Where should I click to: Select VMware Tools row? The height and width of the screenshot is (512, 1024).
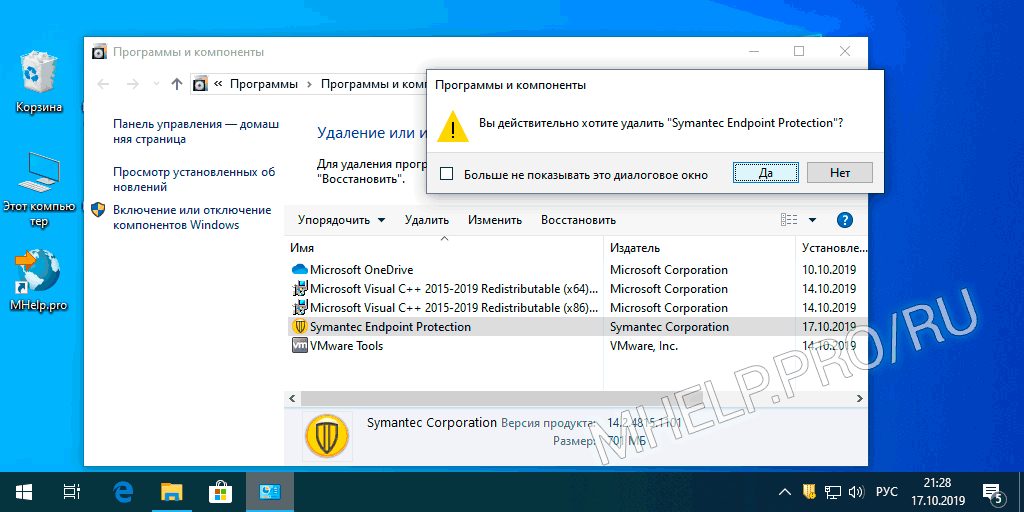click(576, 345)
